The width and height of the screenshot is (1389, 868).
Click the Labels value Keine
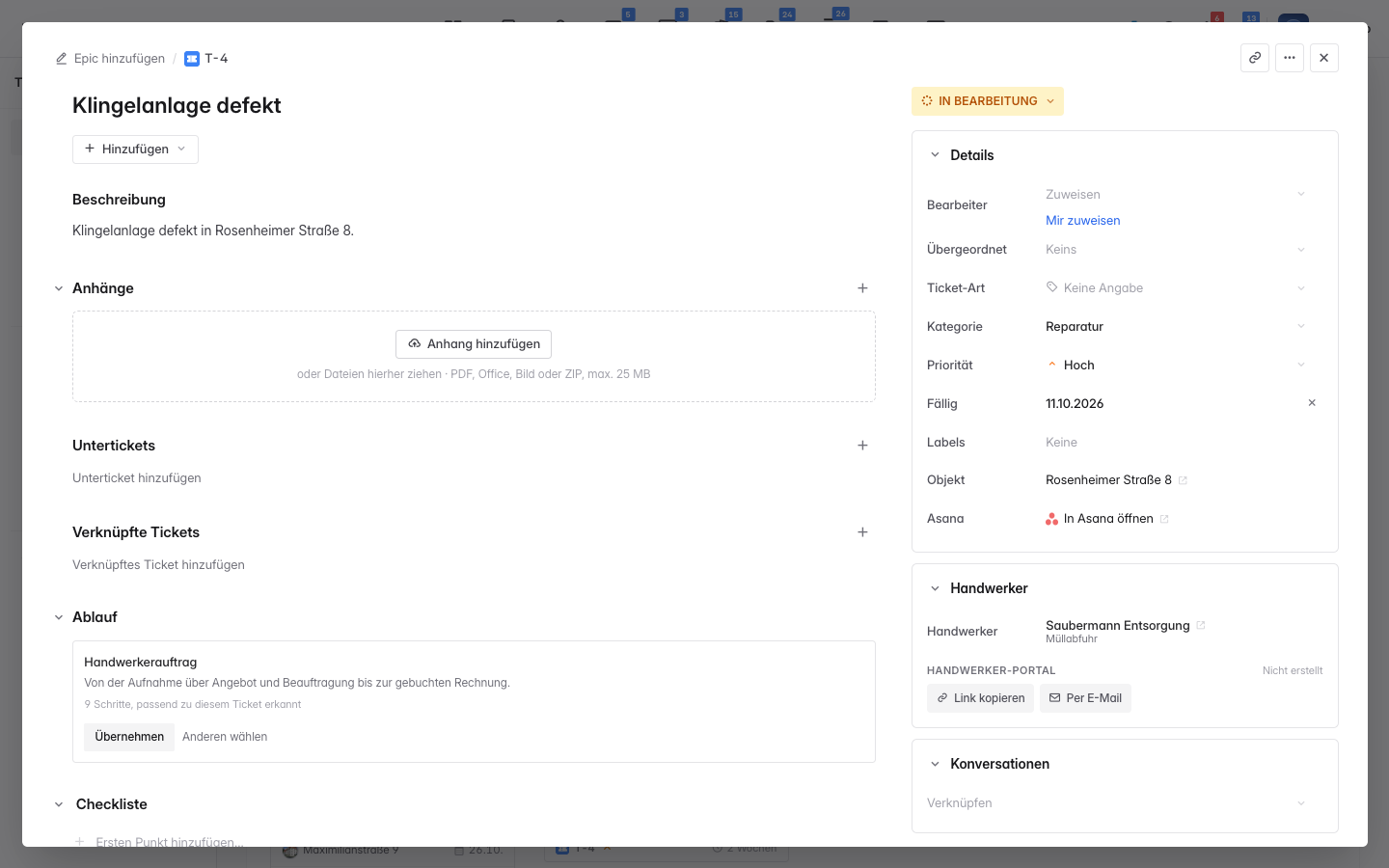[1061, 443]
